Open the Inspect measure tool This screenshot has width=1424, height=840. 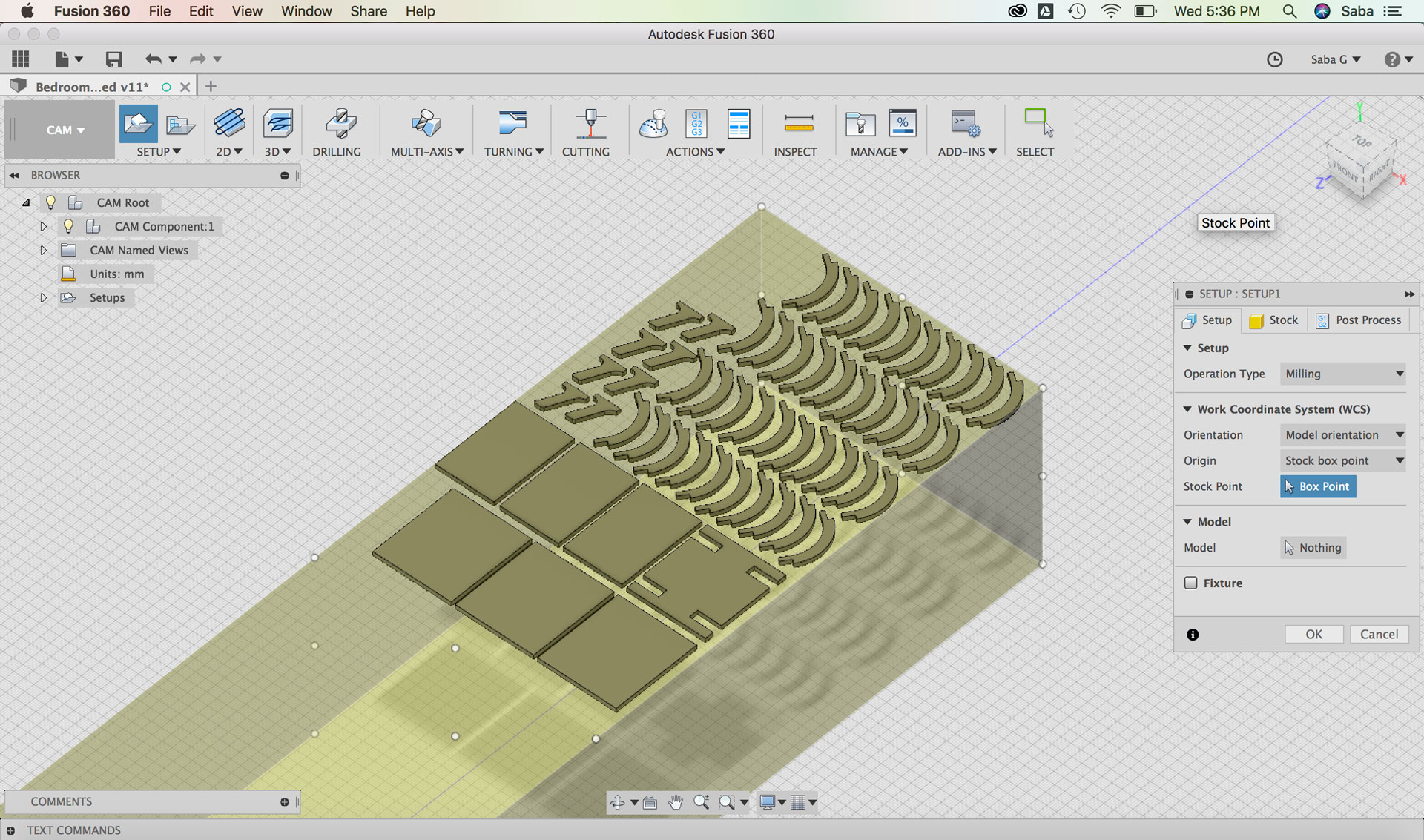(798, 124)
